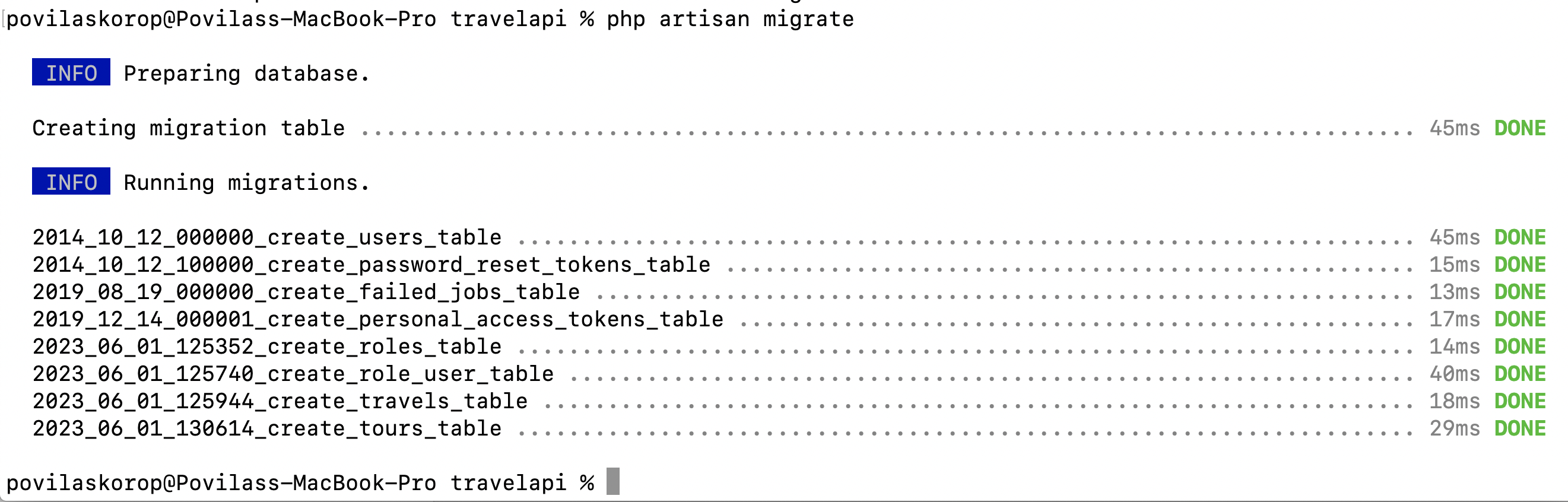Screen dimensions: 1568x502
Task: Click DONE status for create_tours_table
Action: click(1519, 429)
